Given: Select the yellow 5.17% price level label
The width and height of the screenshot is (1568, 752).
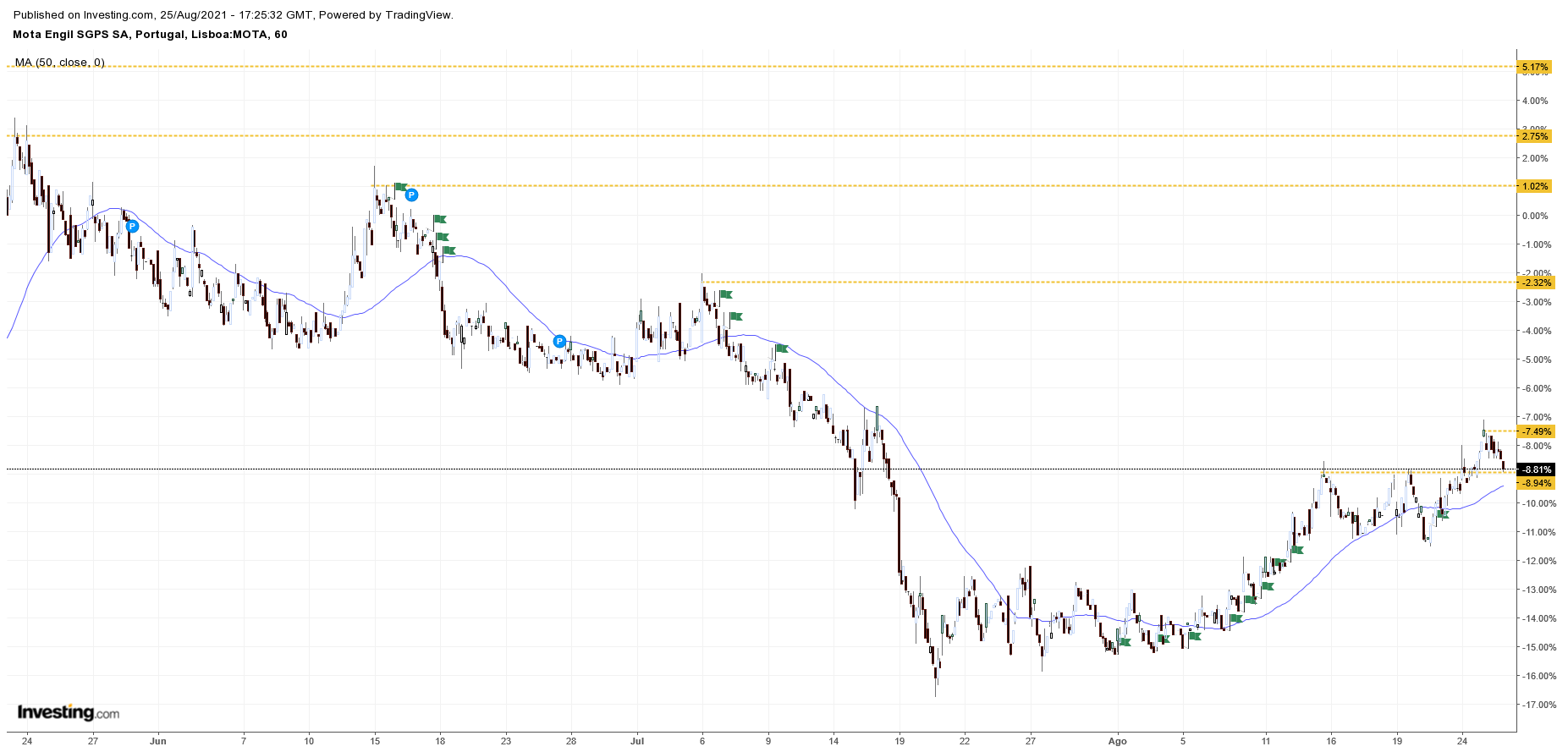Looking at the screenshot, I should [x=1535, y=67].
